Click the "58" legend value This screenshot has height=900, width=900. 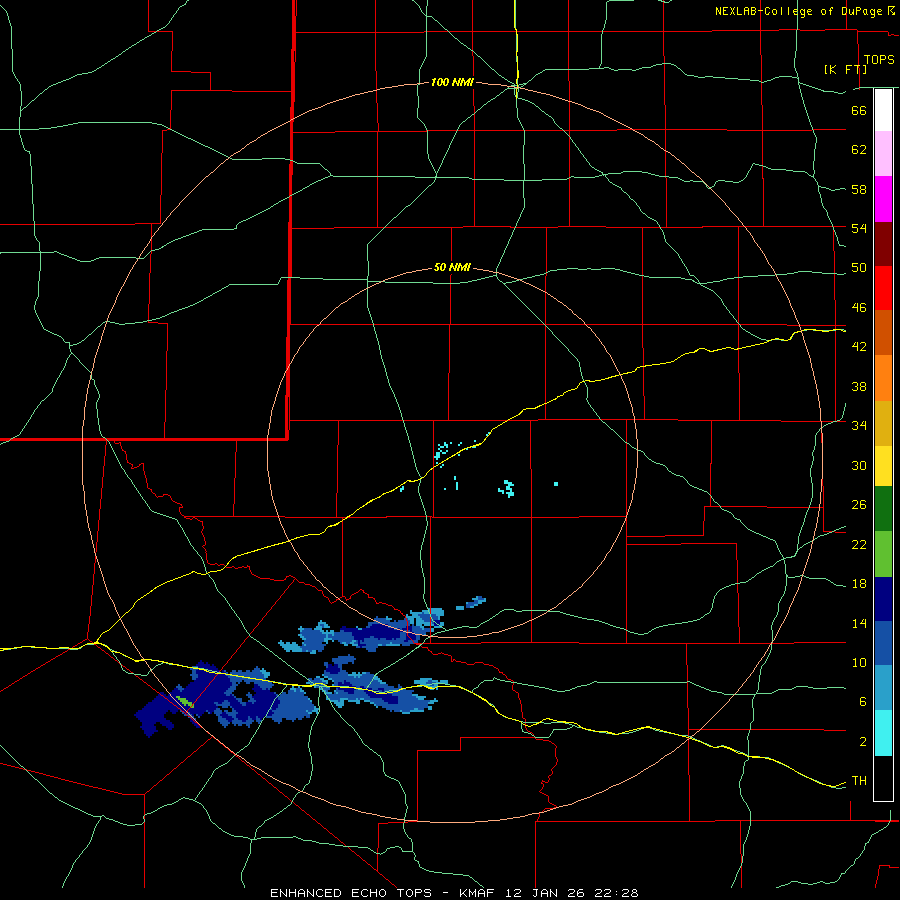tap(859, 189)
